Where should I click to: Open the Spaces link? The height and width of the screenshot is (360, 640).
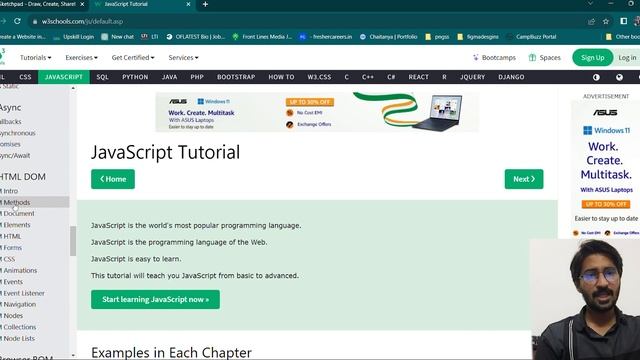coord(544,58)
